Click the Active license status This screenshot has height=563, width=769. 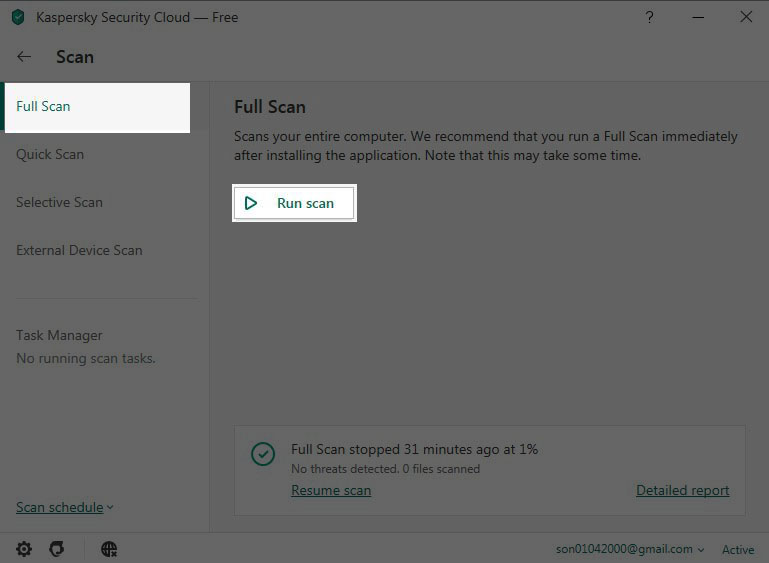tap(738, 550)
